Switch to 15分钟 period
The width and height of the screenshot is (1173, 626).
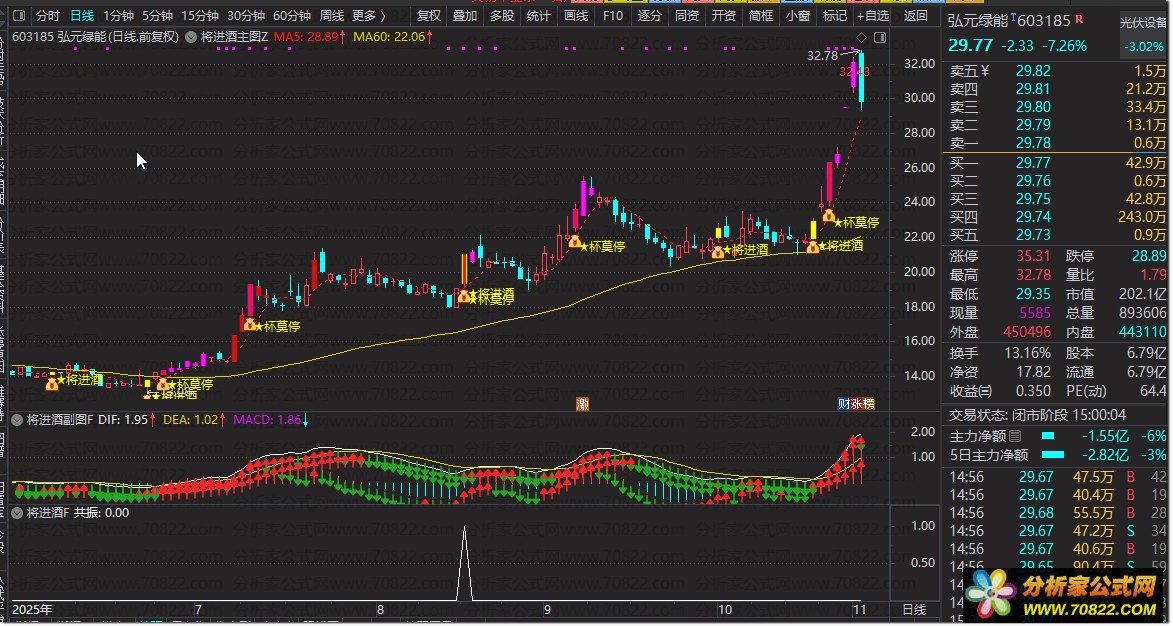(200, 15)
